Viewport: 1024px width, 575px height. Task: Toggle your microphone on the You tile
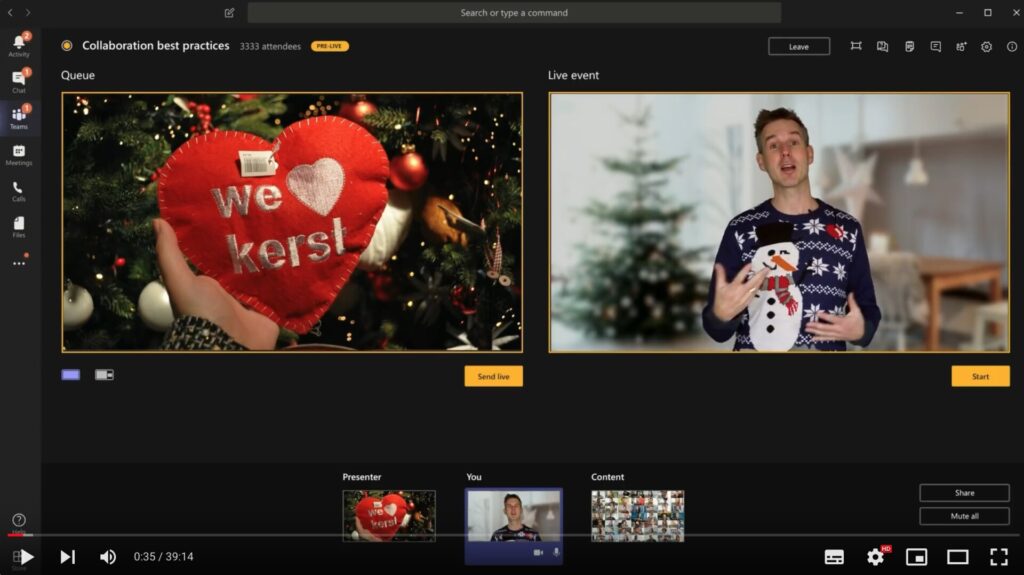[556, 552]
